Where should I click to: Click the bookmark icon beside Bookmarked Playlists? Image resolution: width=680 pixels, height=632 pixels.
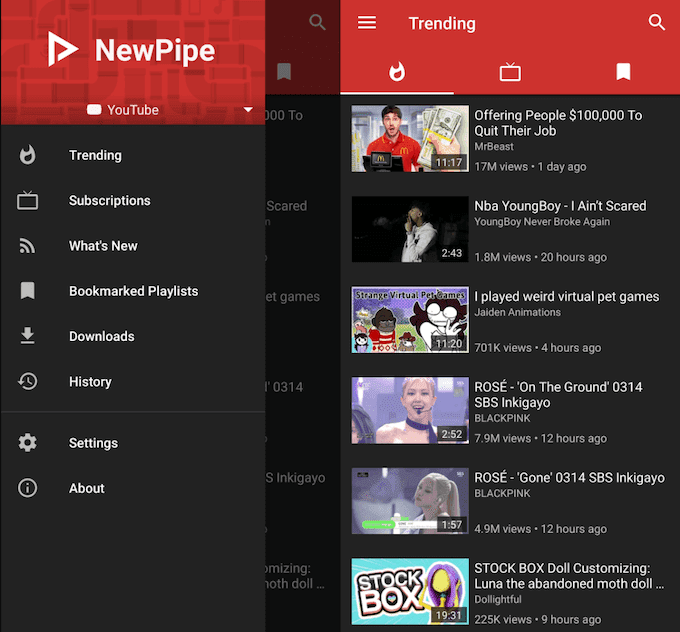27,291
